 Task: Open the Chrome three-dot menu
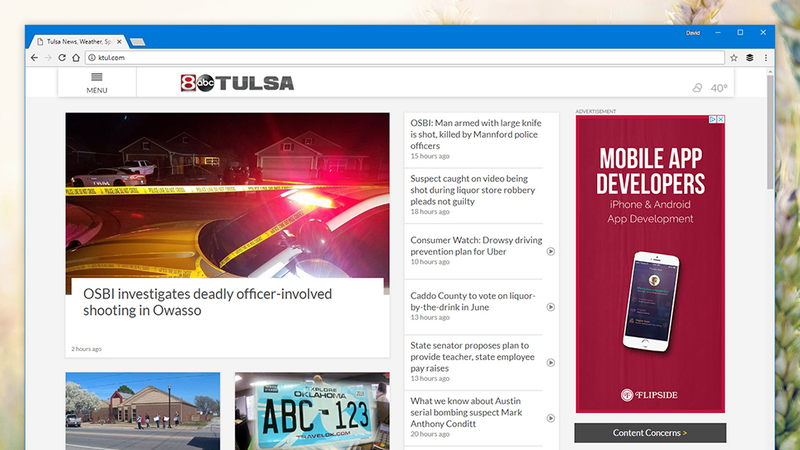pyautogui.click(x=766, y=58)
